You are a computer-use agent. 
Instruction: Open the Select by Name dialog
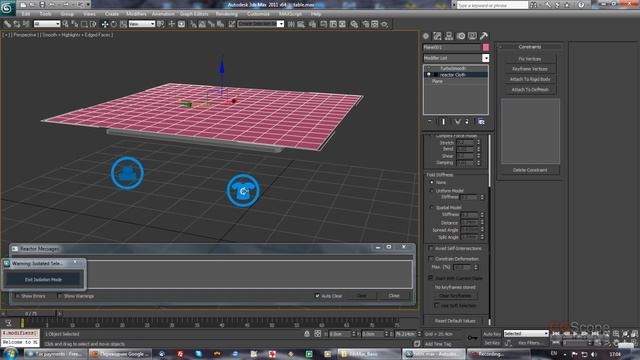pos(75,24)
